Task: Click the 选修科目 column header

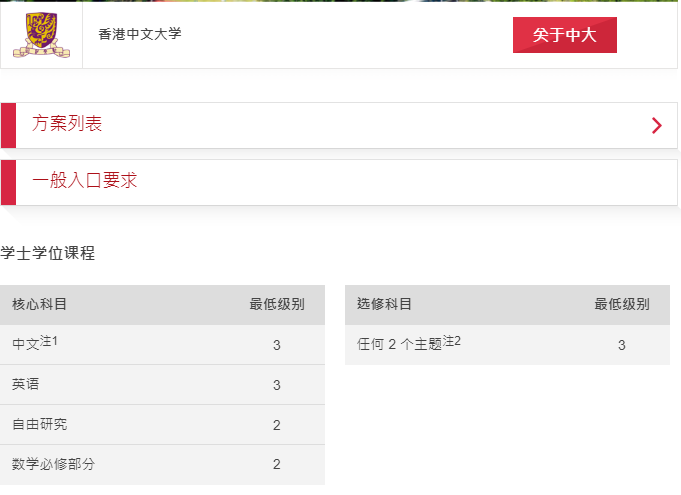Action: (x=384, y=304)
